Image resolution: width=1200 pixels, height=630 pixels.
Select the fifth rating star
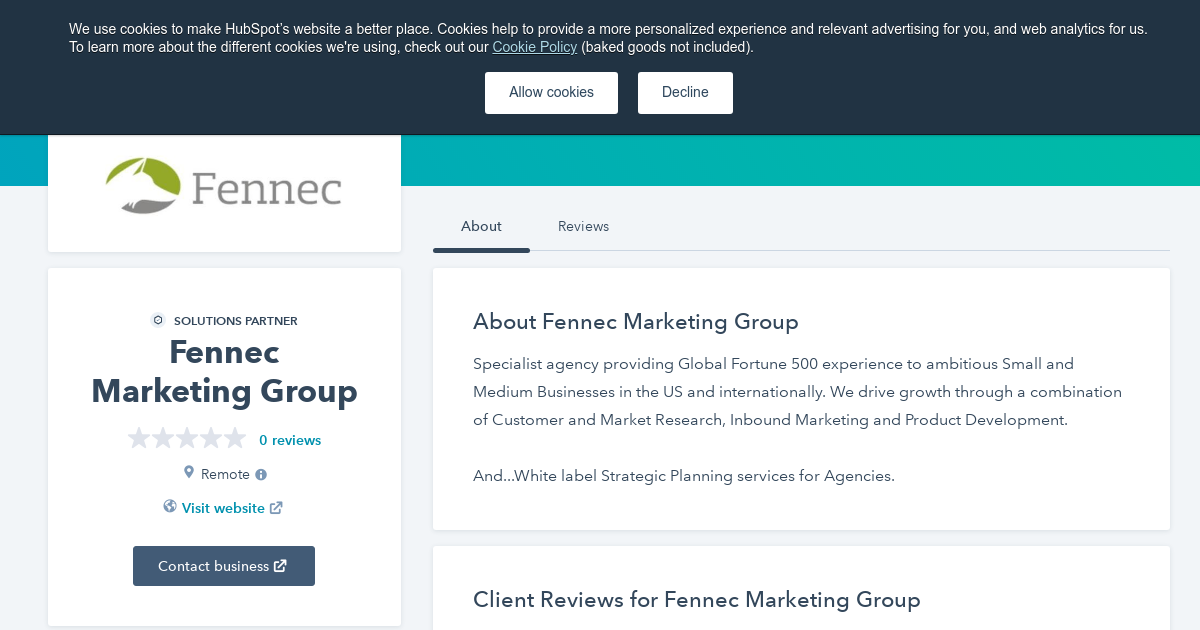pos(235,438)
